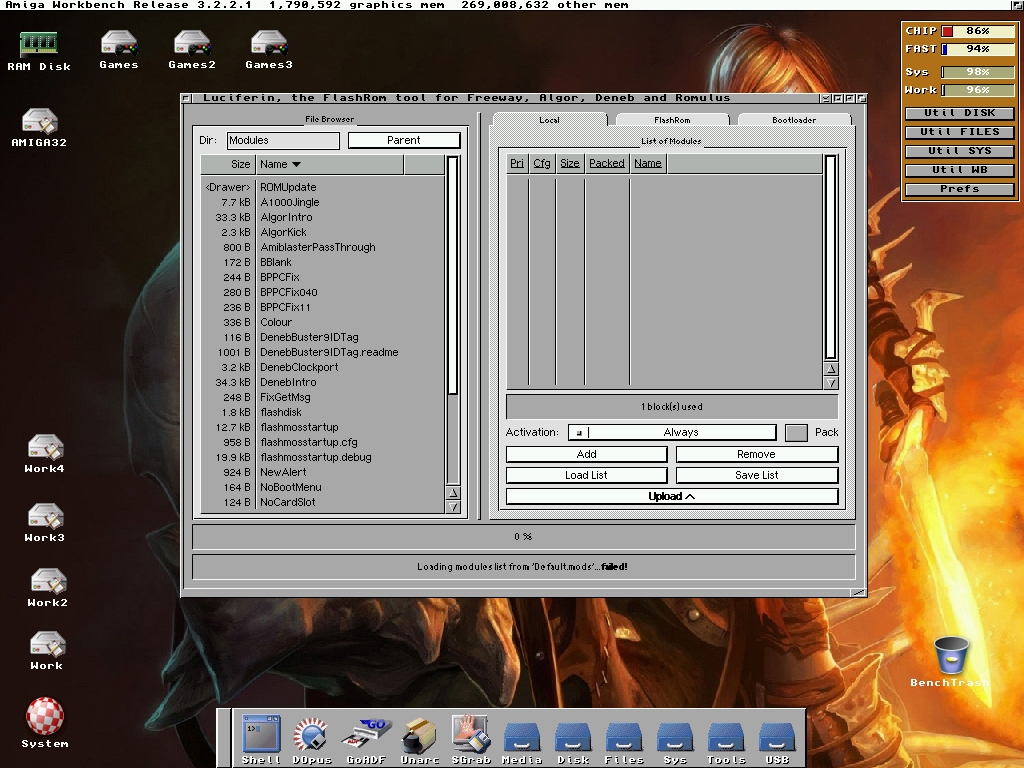Switch to the FlashRom tab
Viewport: 1024px width, 768px height.
pos(672,120)
